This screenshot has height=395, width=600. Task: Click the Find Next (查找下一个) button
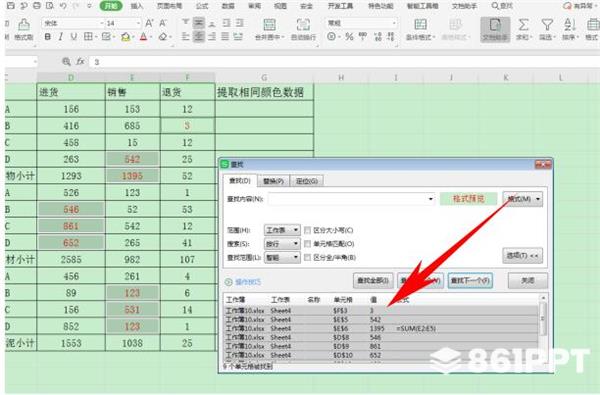[470, 281]
